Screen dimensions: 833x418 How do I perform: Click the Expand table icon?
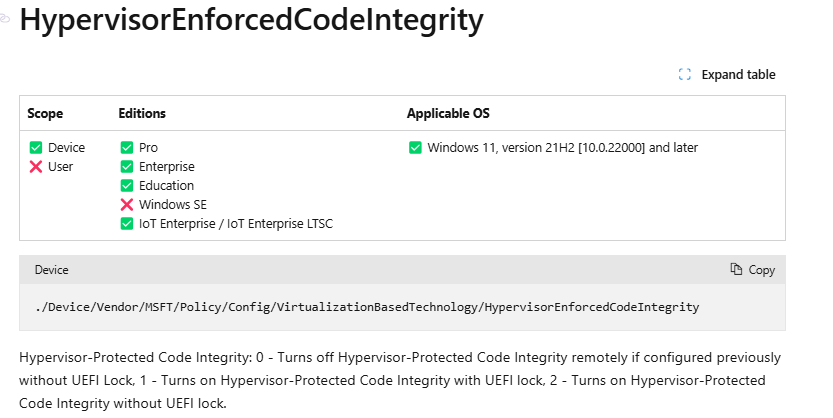tap(685, 74)
